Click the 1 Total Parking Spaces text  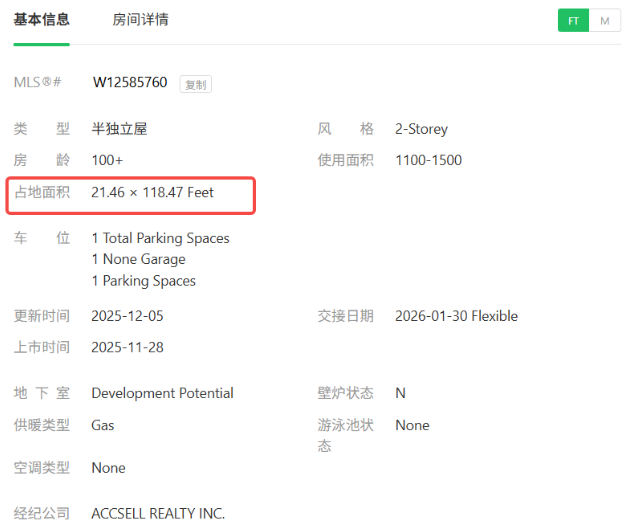coord(160,238)
